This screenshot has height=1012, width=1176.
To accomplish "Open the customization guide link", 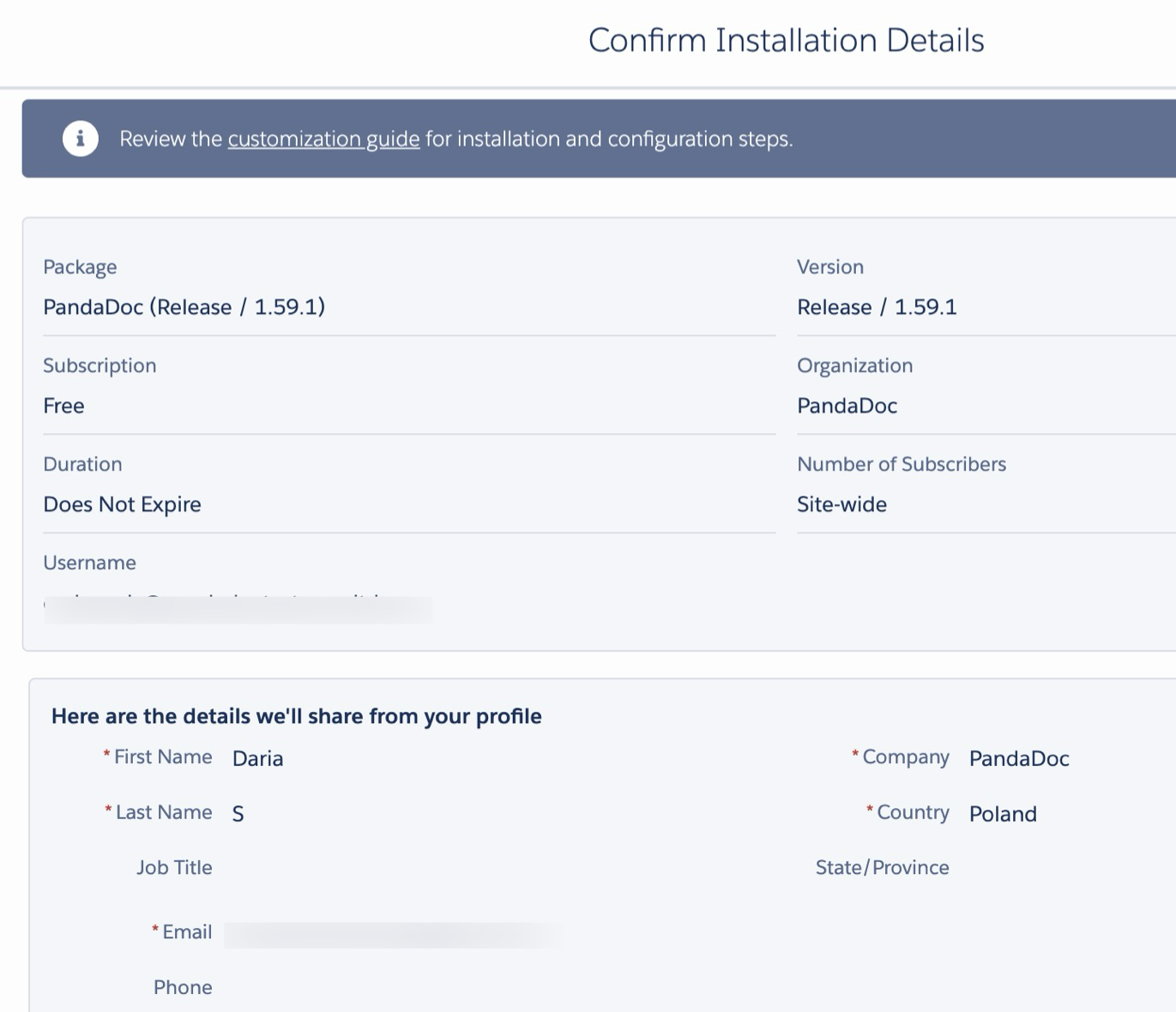I will click(x=323, y=139).
